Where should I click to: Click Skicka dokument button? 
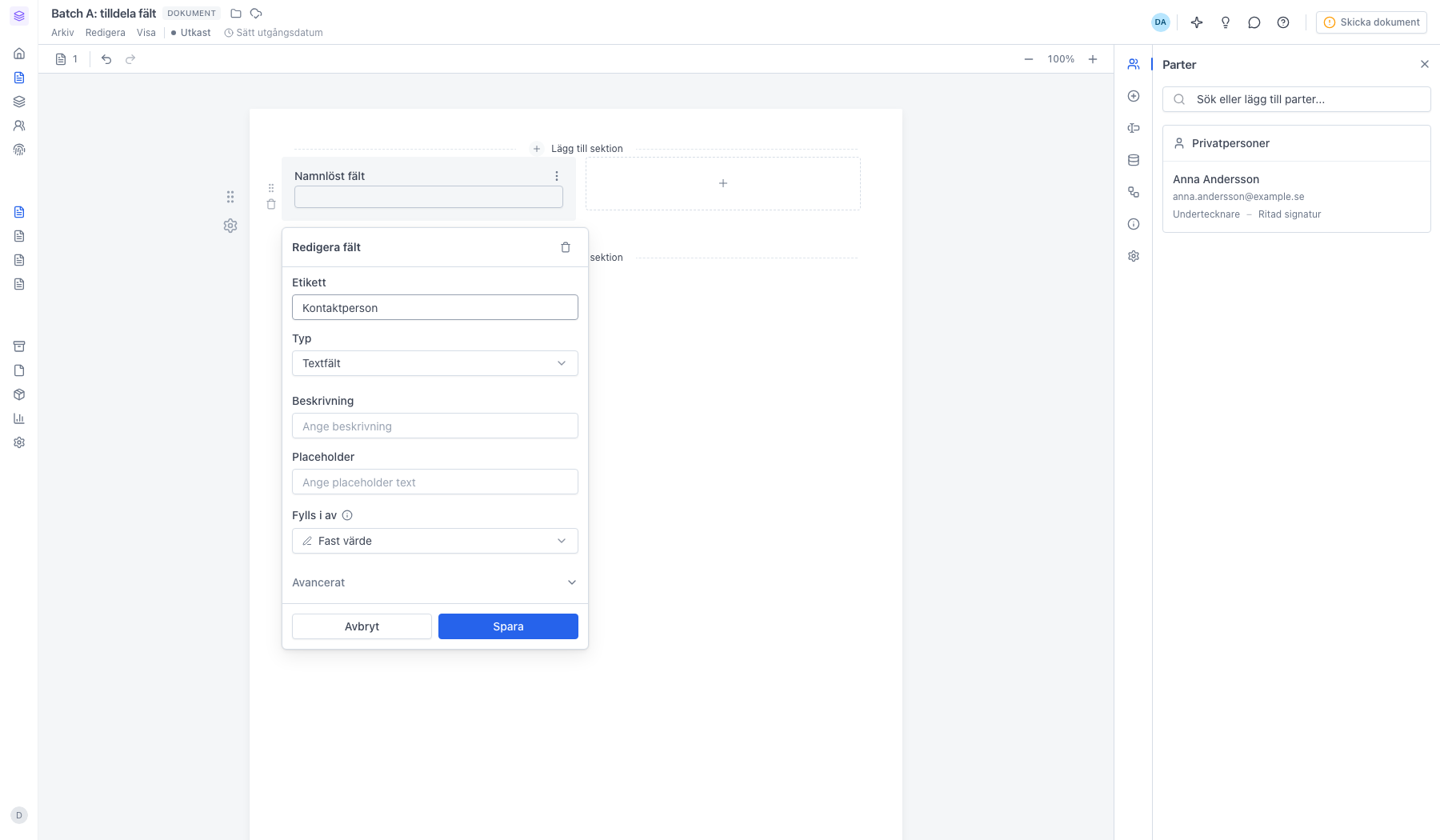1371,22
